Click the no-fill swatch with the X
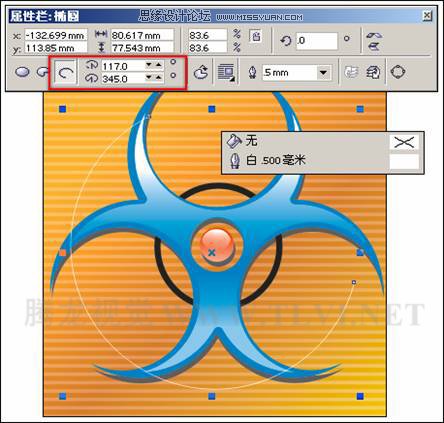This screenshot has width=444, height=423. 404,142
